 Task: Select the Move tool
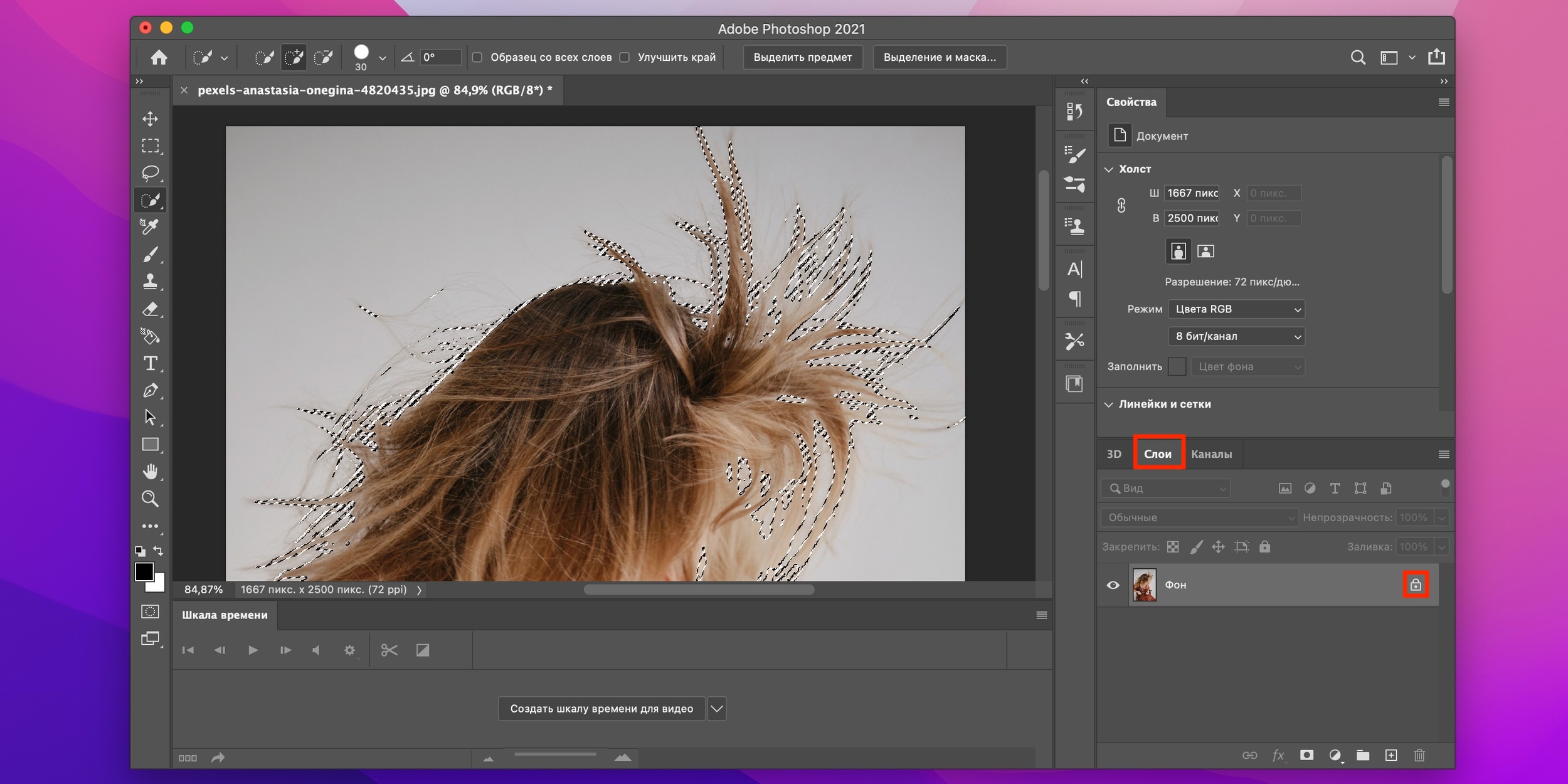click(x=150, y=119)
